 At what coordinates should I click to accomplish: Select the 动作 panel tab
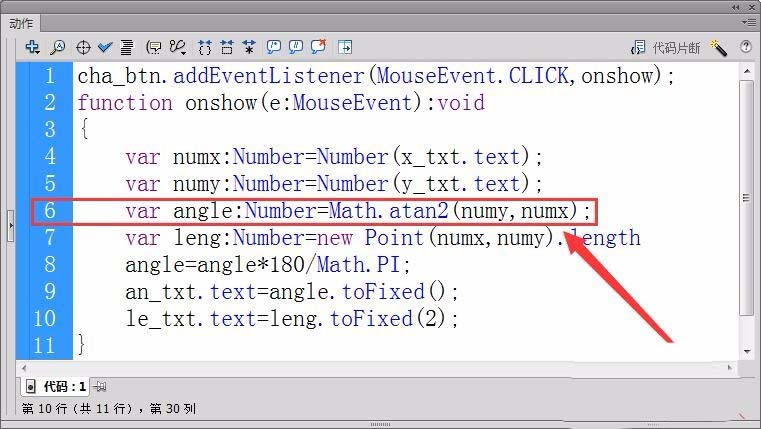click(21, 23)
